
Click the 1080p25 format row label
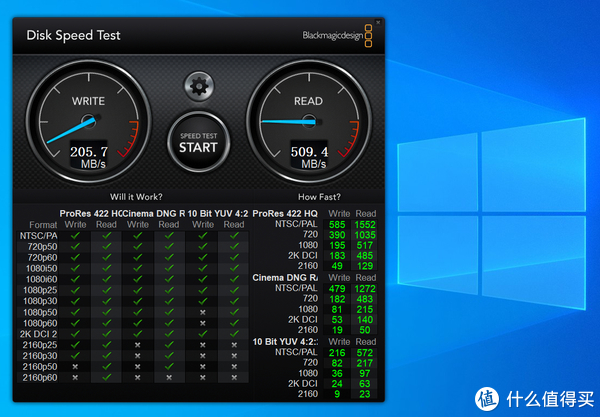tap(40, 290)
